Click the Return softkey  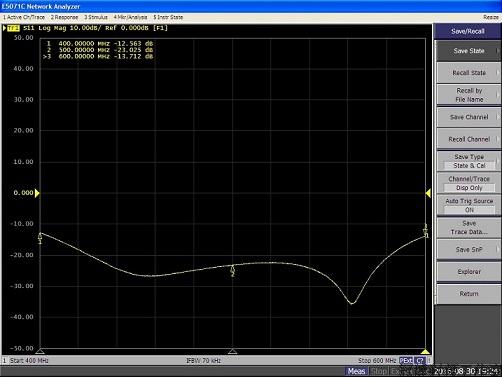(x=469, y=294)
